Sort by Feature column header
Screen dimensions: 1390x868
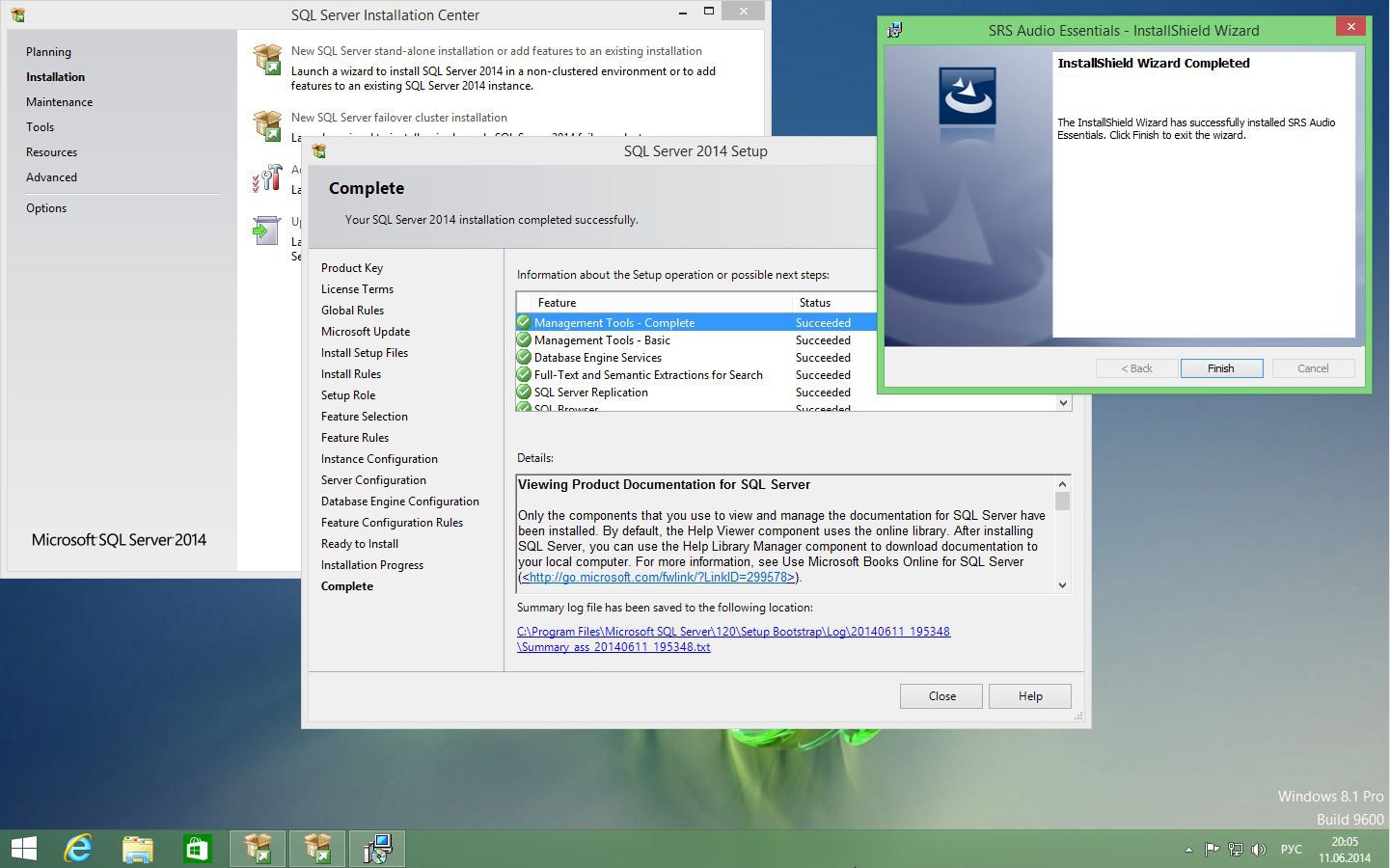click(663, 303)
